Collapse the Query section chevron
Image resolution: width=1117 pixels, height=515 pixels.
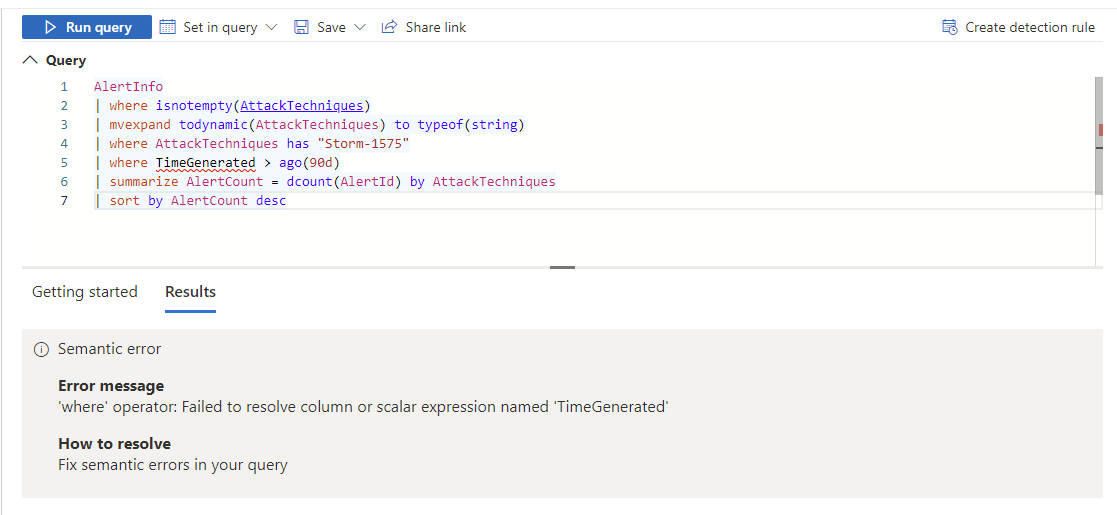tap(30, 60)
